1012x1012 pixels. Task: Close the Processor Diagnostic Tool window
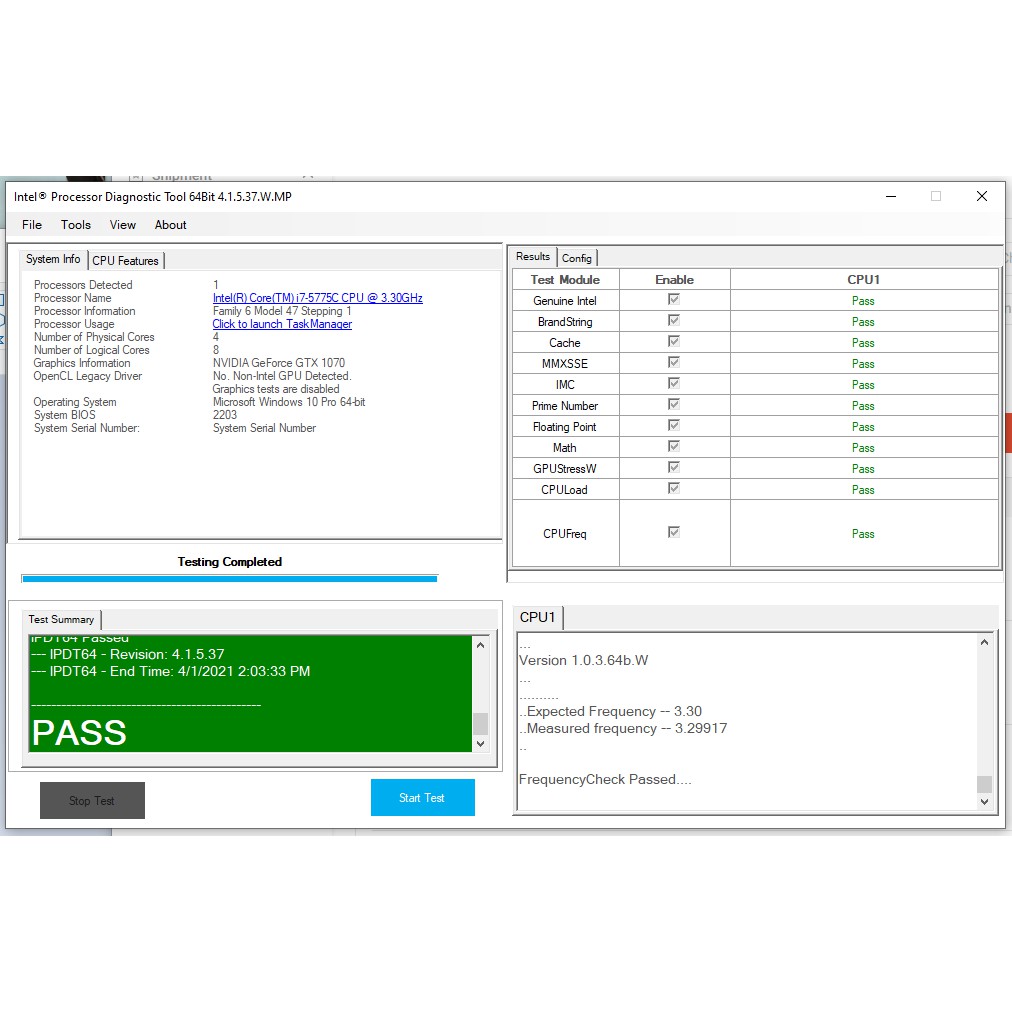(981, 197)
